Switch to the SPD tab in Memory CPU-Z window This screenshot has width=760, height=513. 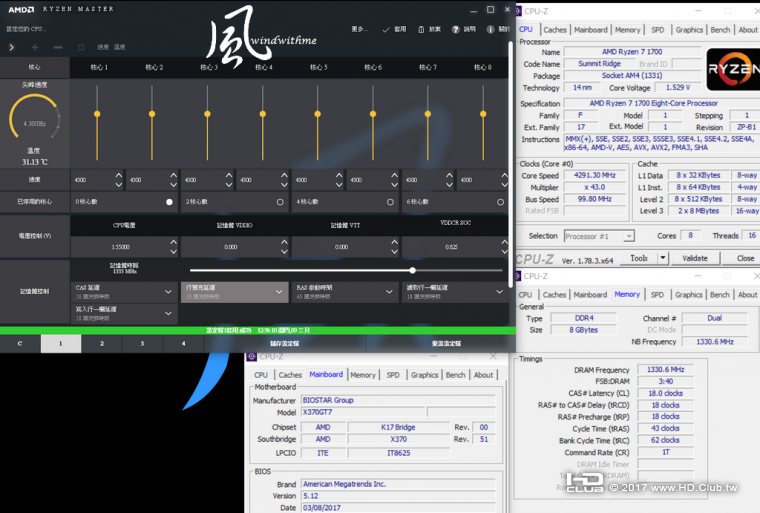click(656, 295)
